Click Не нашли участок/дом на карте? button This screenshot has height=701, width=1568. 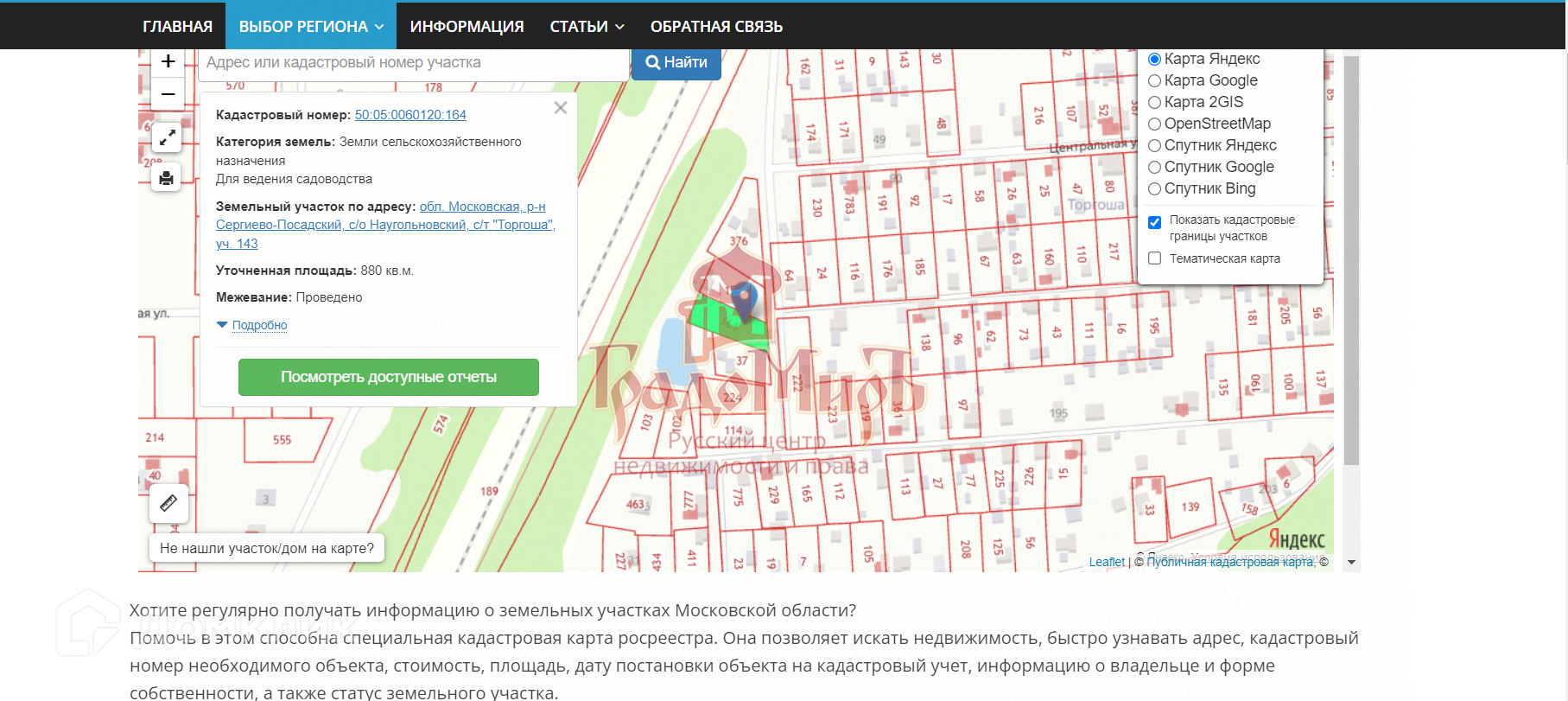[x=267, y=548]
